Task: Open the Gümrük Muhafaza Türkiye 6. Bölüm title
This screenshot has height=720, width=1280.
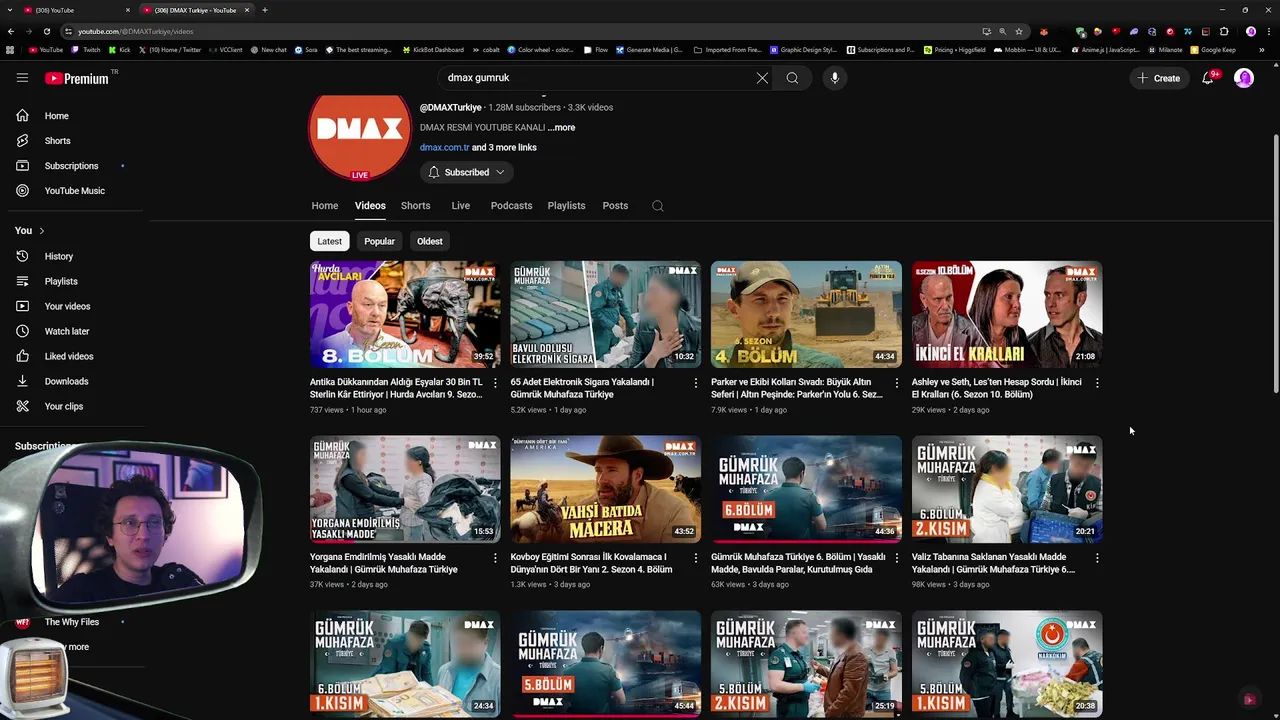Action: pos(798,563)
